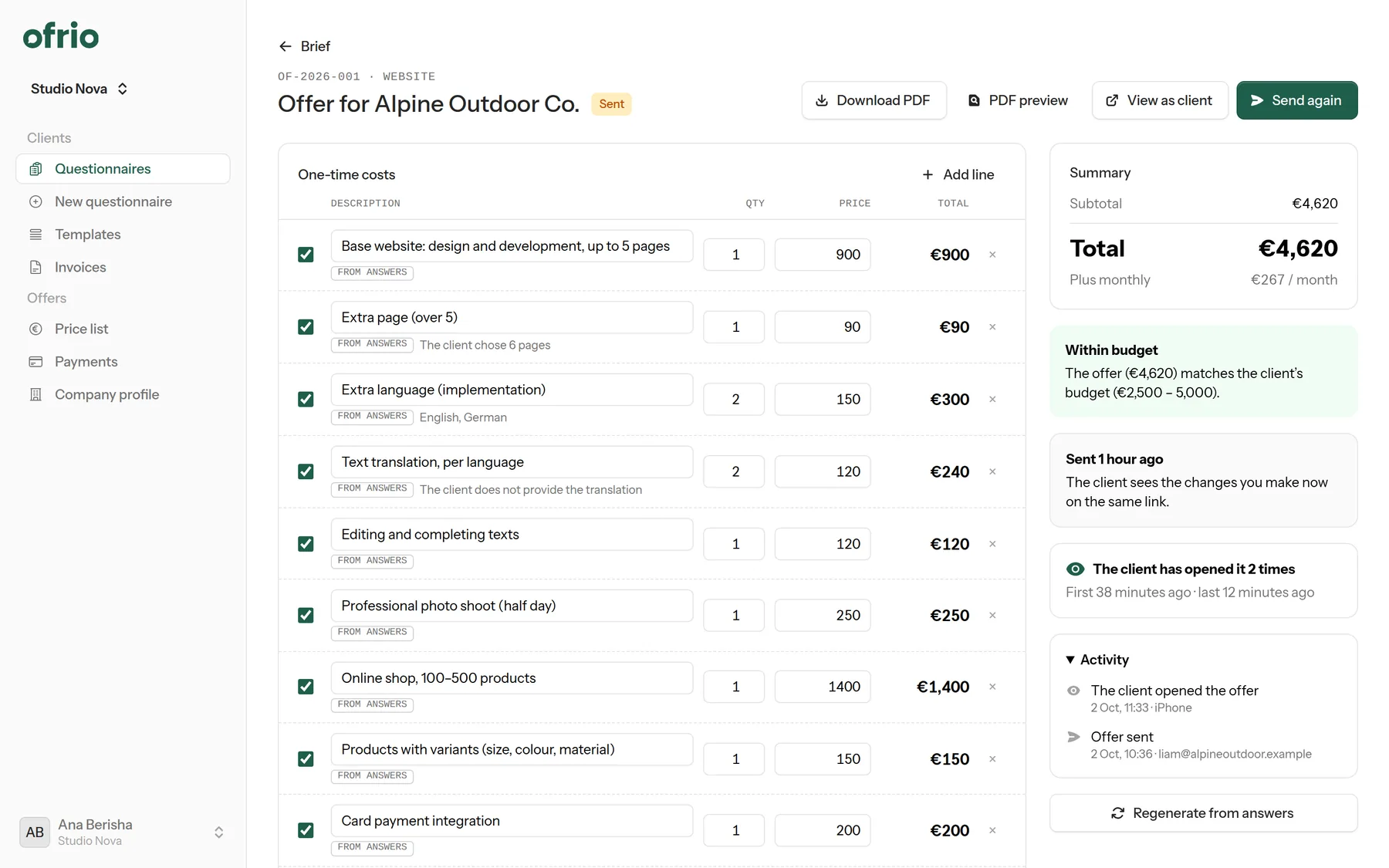This screenshot has height=868, width=1389.
Task: Click the eye icon beside client opened count
Action: (1075, 569)
